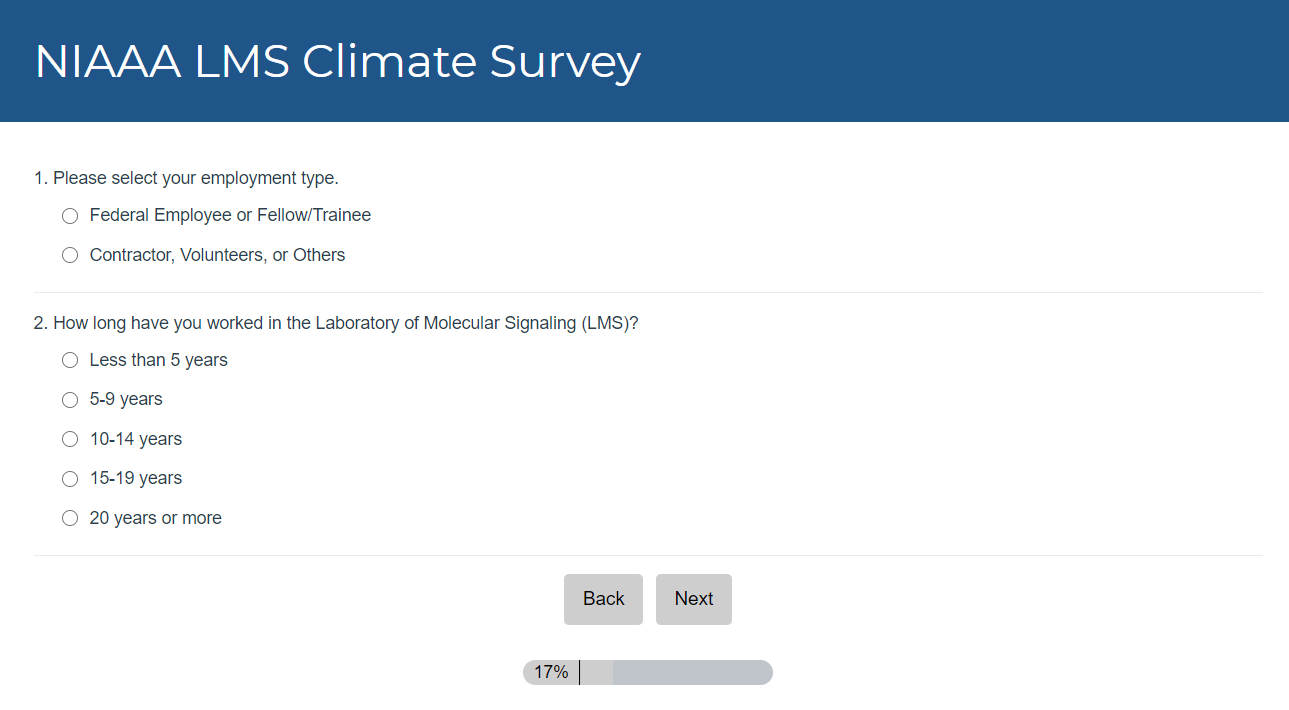Mark the 15-19 years radio circle
The image size is (1289, 710).
click(70, 479)
